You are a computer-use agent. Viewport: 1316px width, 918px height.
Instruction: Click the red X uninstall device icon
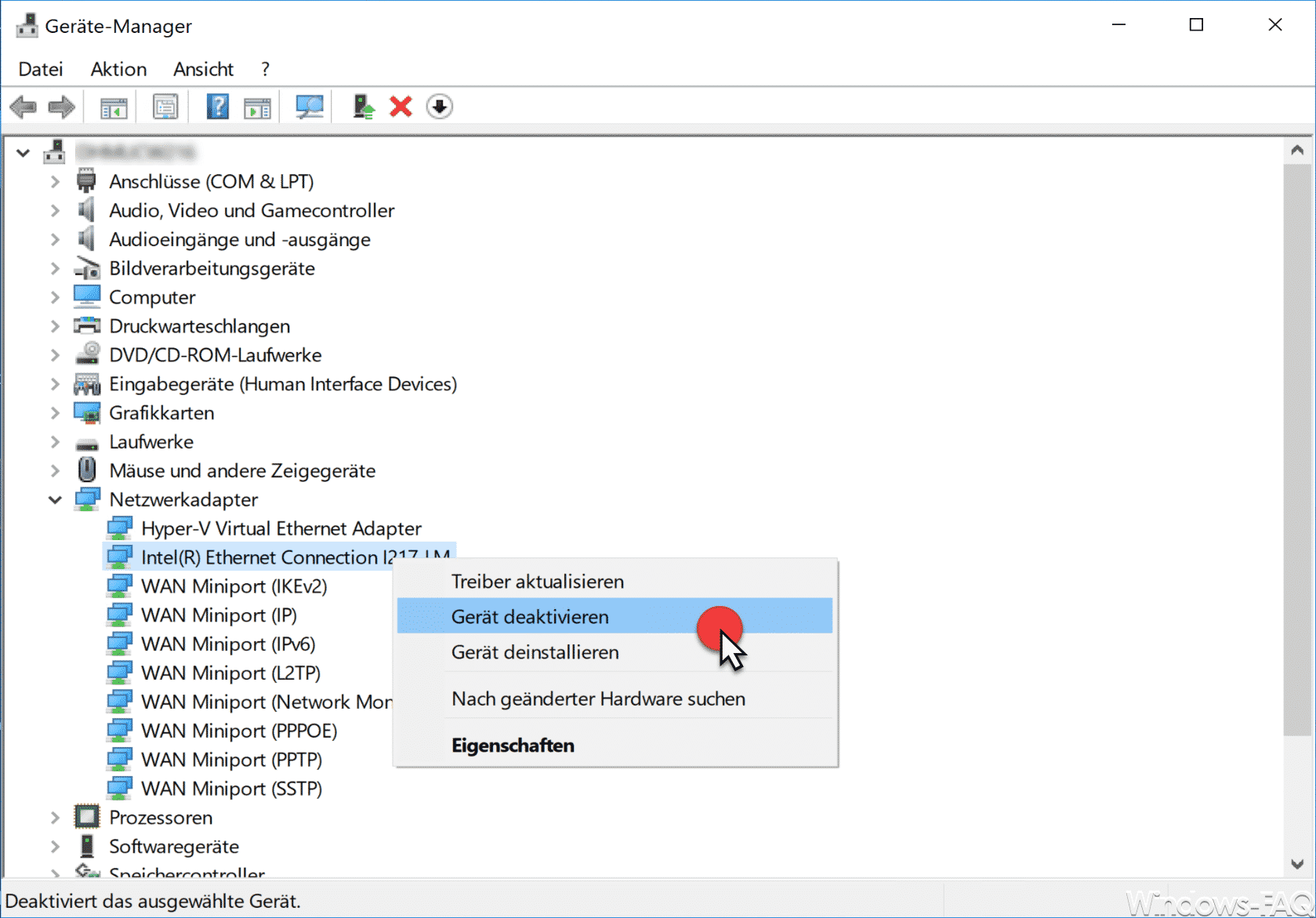click(x=401, y=107)
